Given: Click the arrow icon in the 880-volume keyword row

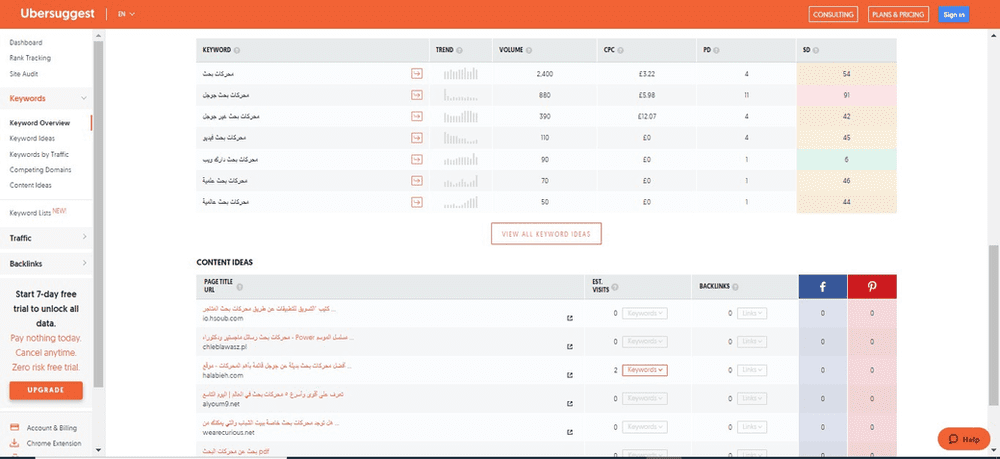Looking at the screenshot, I should (416, 95).
